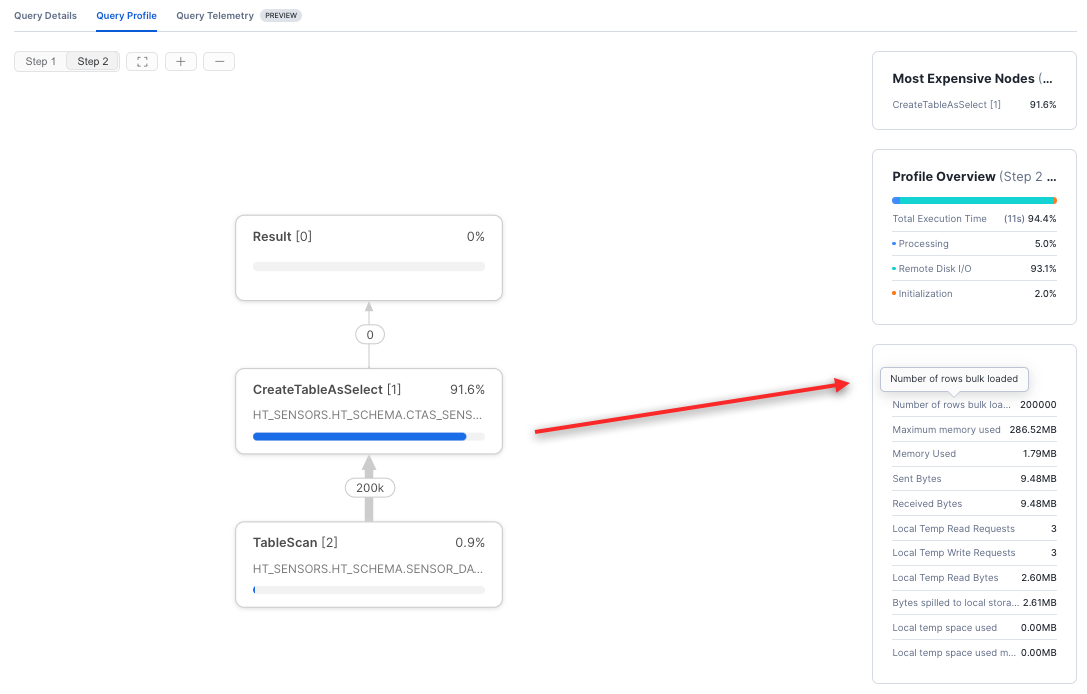Click the fit-to-screen icon above the graph

[x=141, y=61]
